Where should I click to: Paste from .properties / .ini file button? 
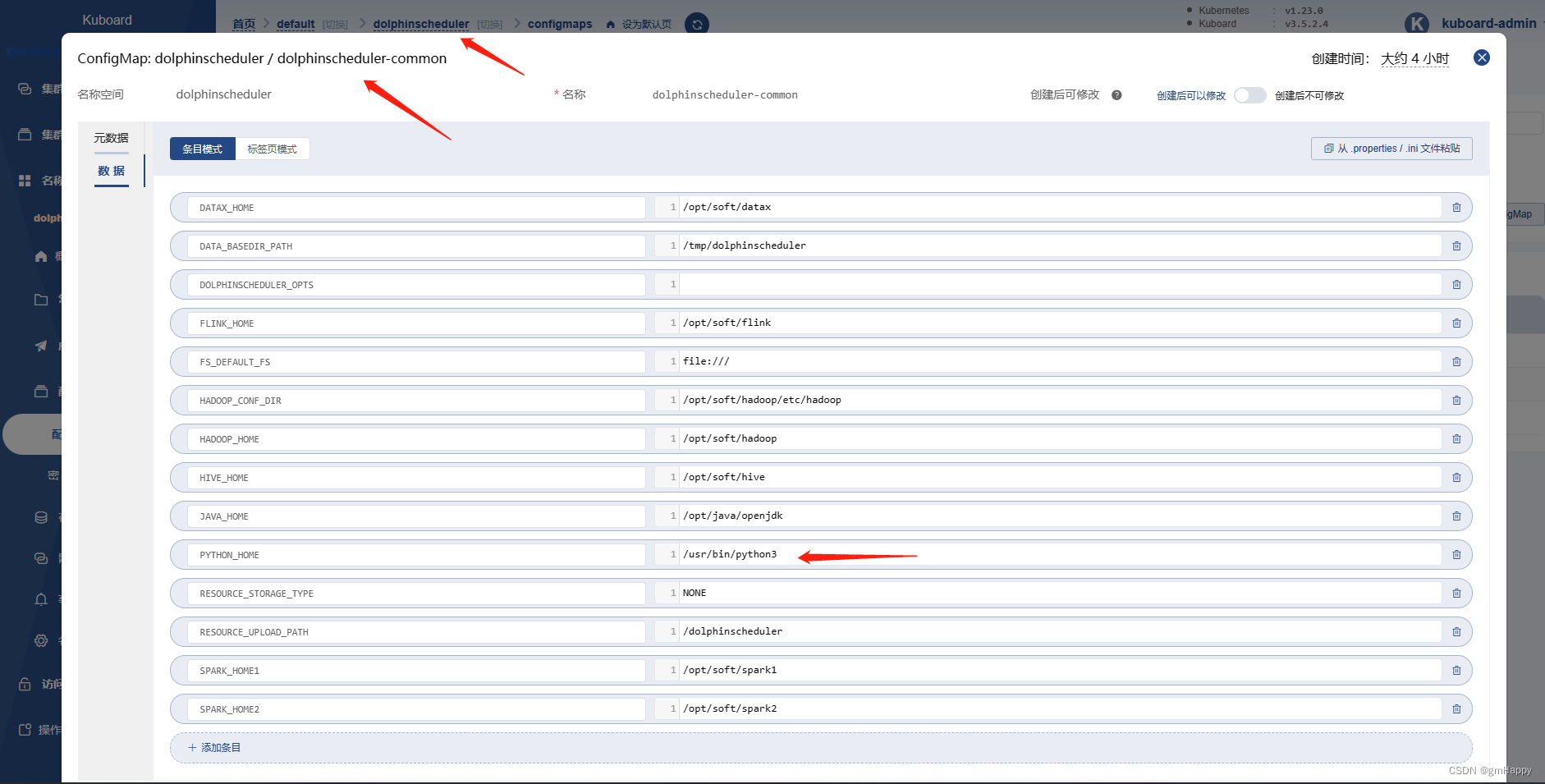coord(1391,149)
